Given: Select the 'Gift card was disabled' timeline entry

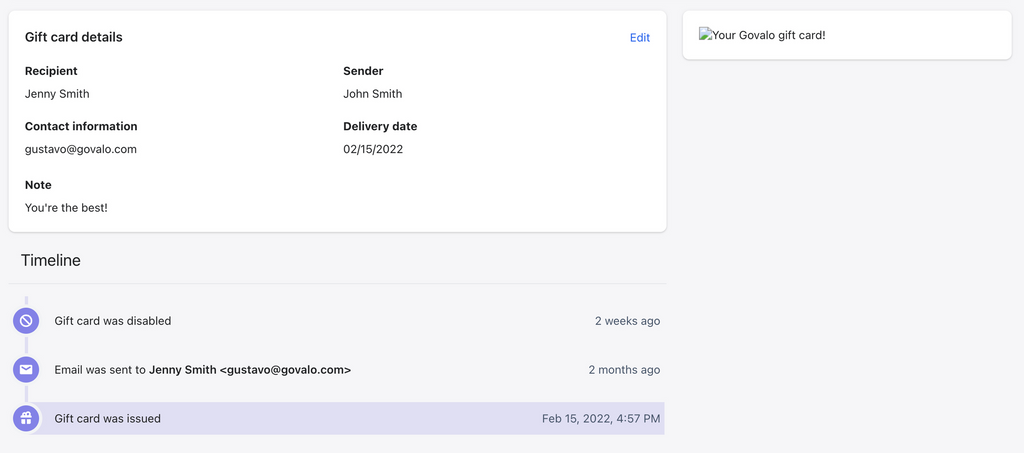Looking at the screenshot, I should click(112, 321).
